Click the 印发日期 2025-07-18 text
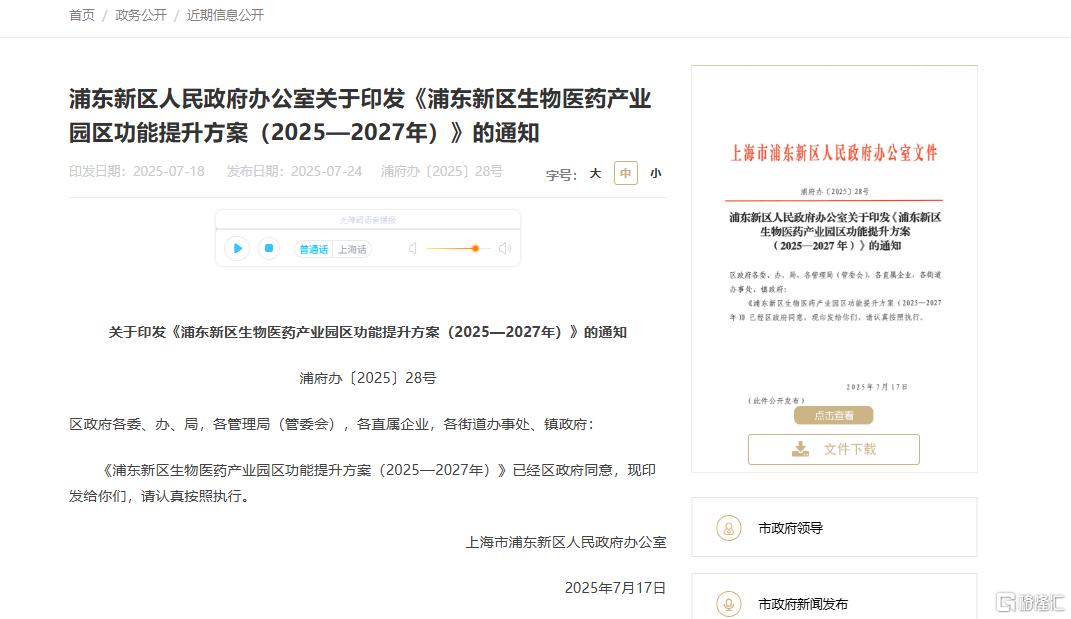1071x619 pixels. tap(137, 171)
